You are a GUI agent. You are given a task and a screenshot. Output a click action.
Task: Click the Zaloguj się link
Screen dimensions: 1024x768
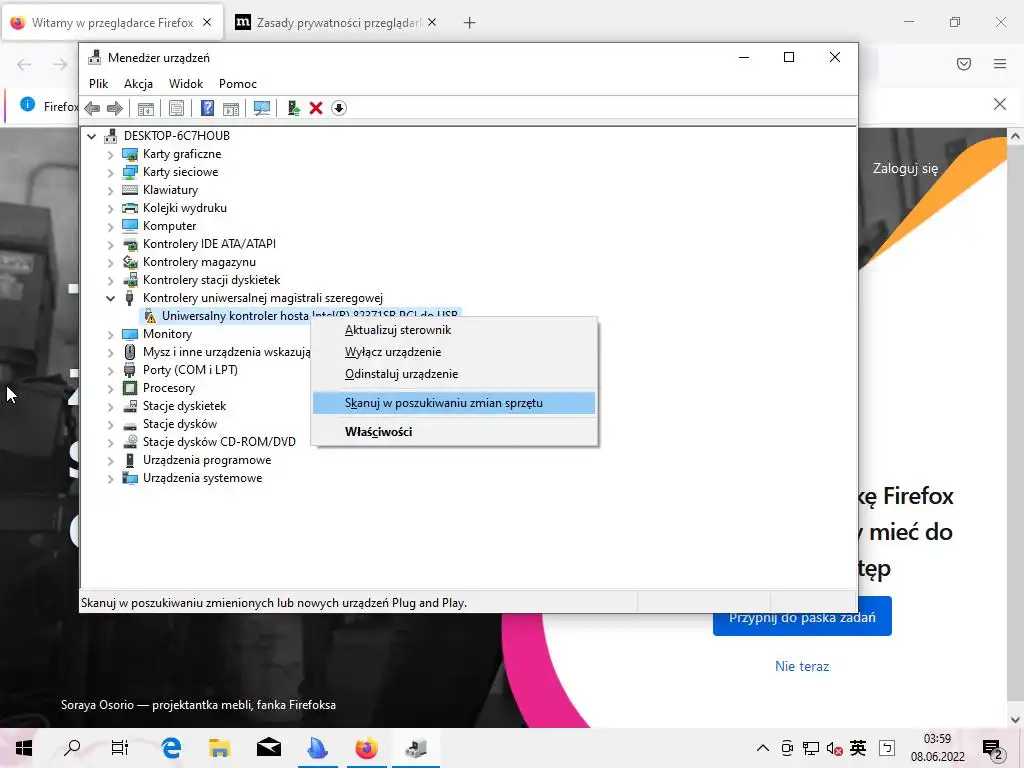click(905, 168)
